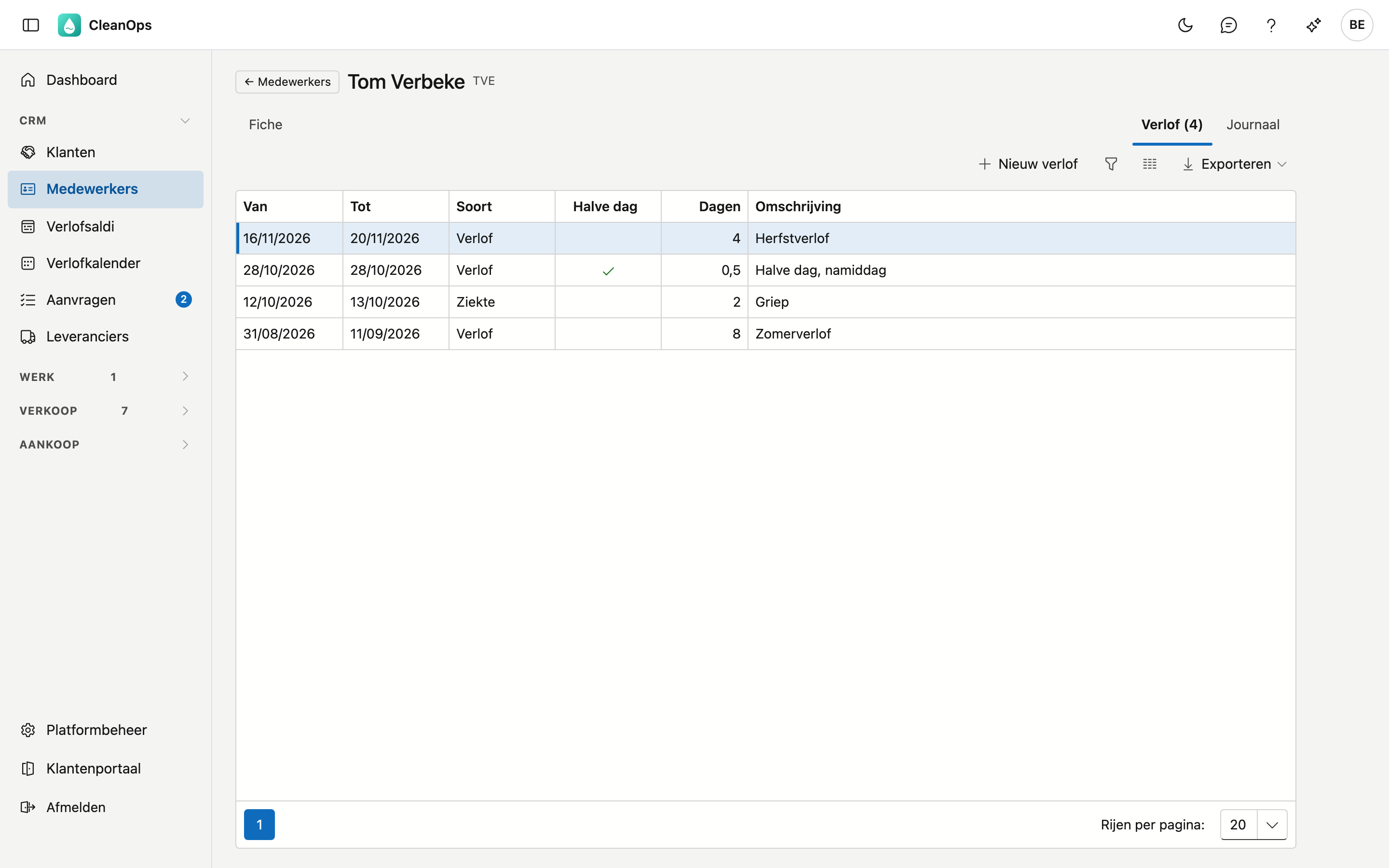This screenshot has width=1389, height=868.
Task: Select the Verlof (4) tab
Action: (1171, 124)
